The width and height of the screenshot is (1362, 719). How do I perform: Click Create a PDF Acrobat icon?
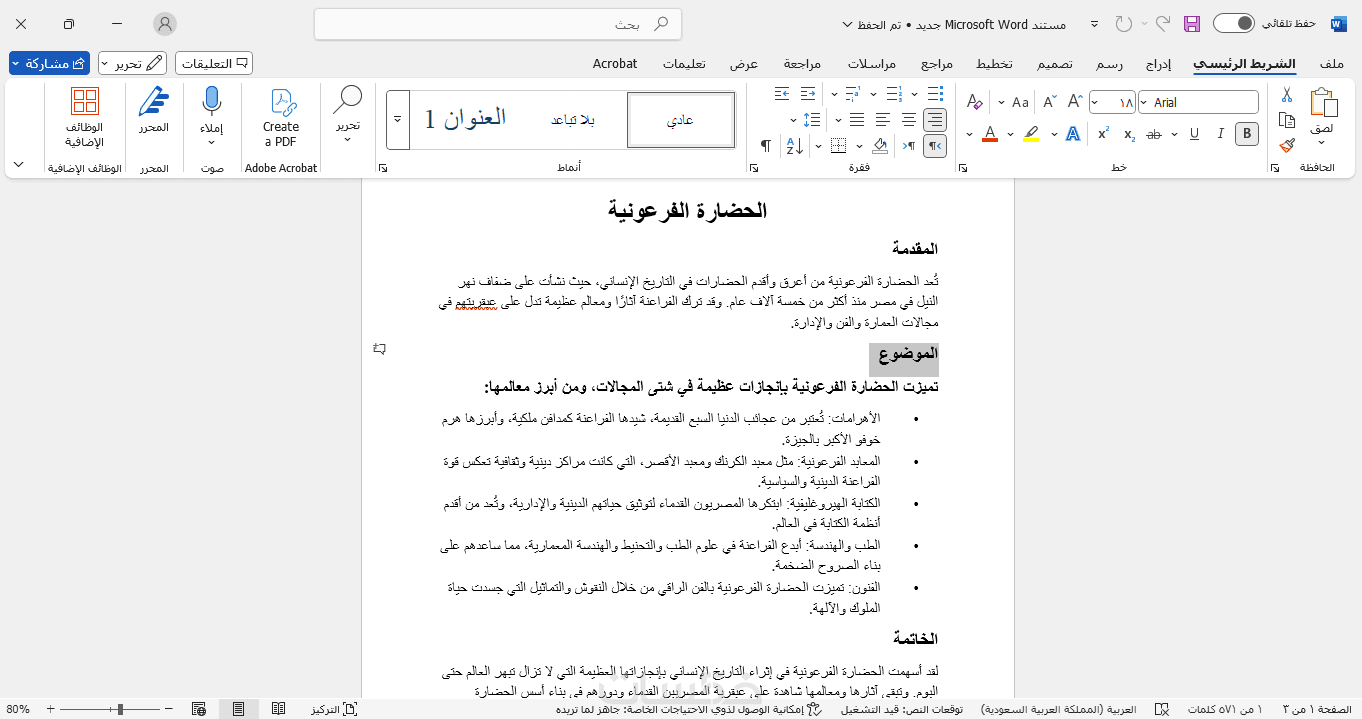(281, 118)
